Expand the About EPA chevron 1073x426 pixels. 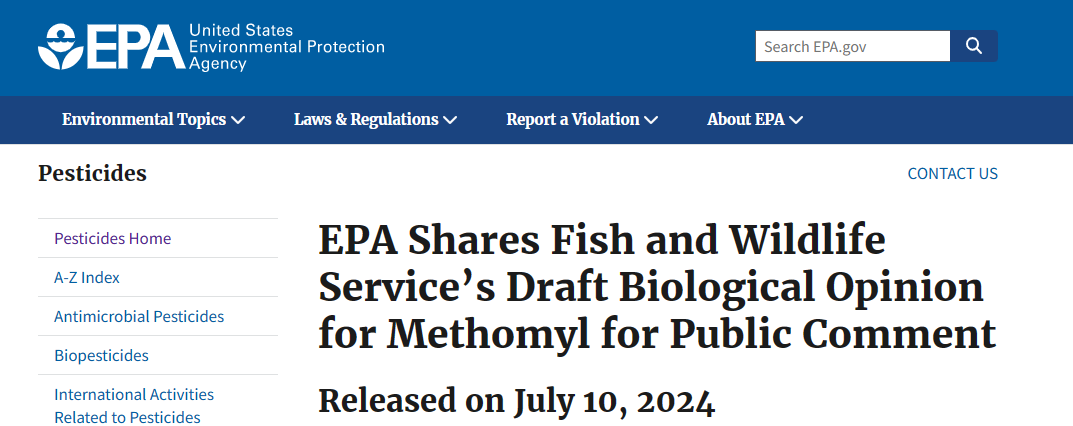(x=796, y=120)
